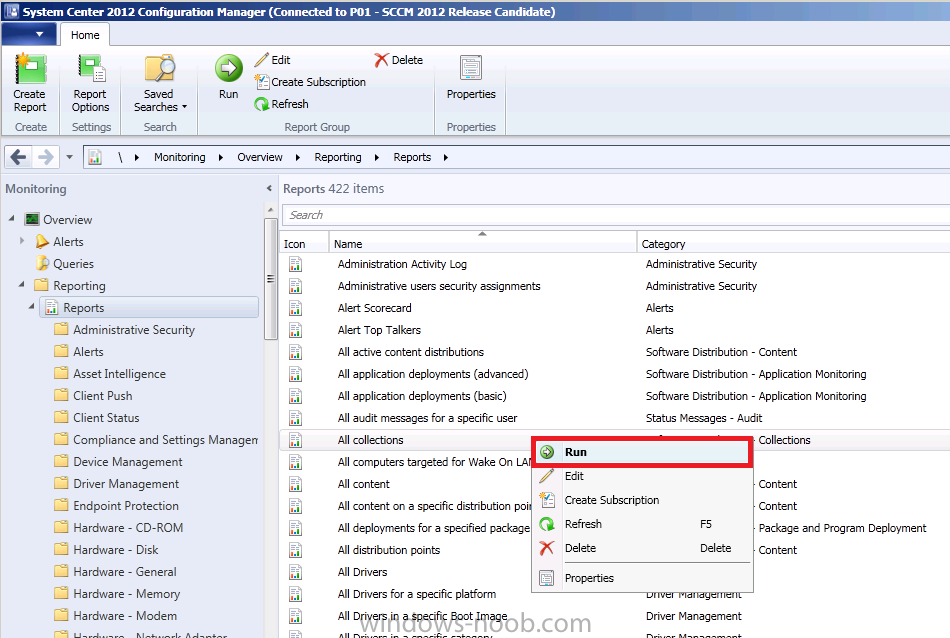Click Create Subscription in the ribbon

(x=310, y=82)
